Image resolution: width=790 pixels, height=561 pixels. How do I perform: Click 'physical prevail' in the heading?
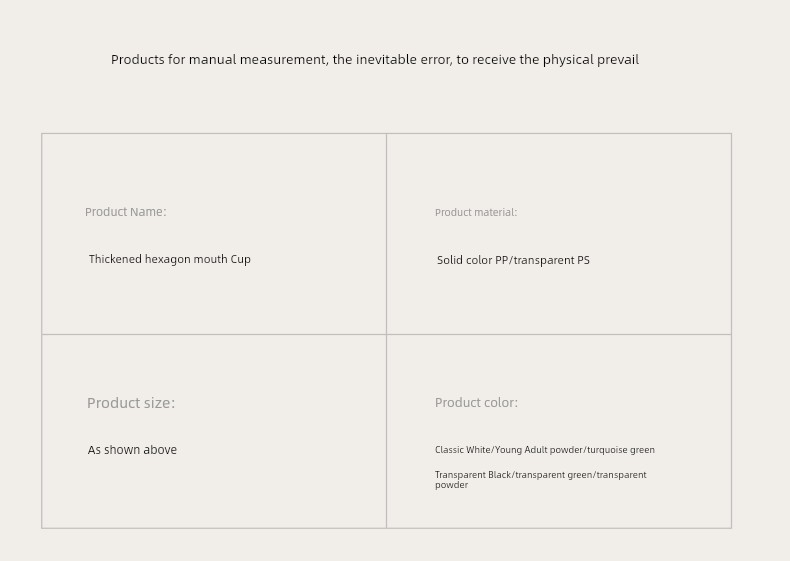click(x=591, y=60)
